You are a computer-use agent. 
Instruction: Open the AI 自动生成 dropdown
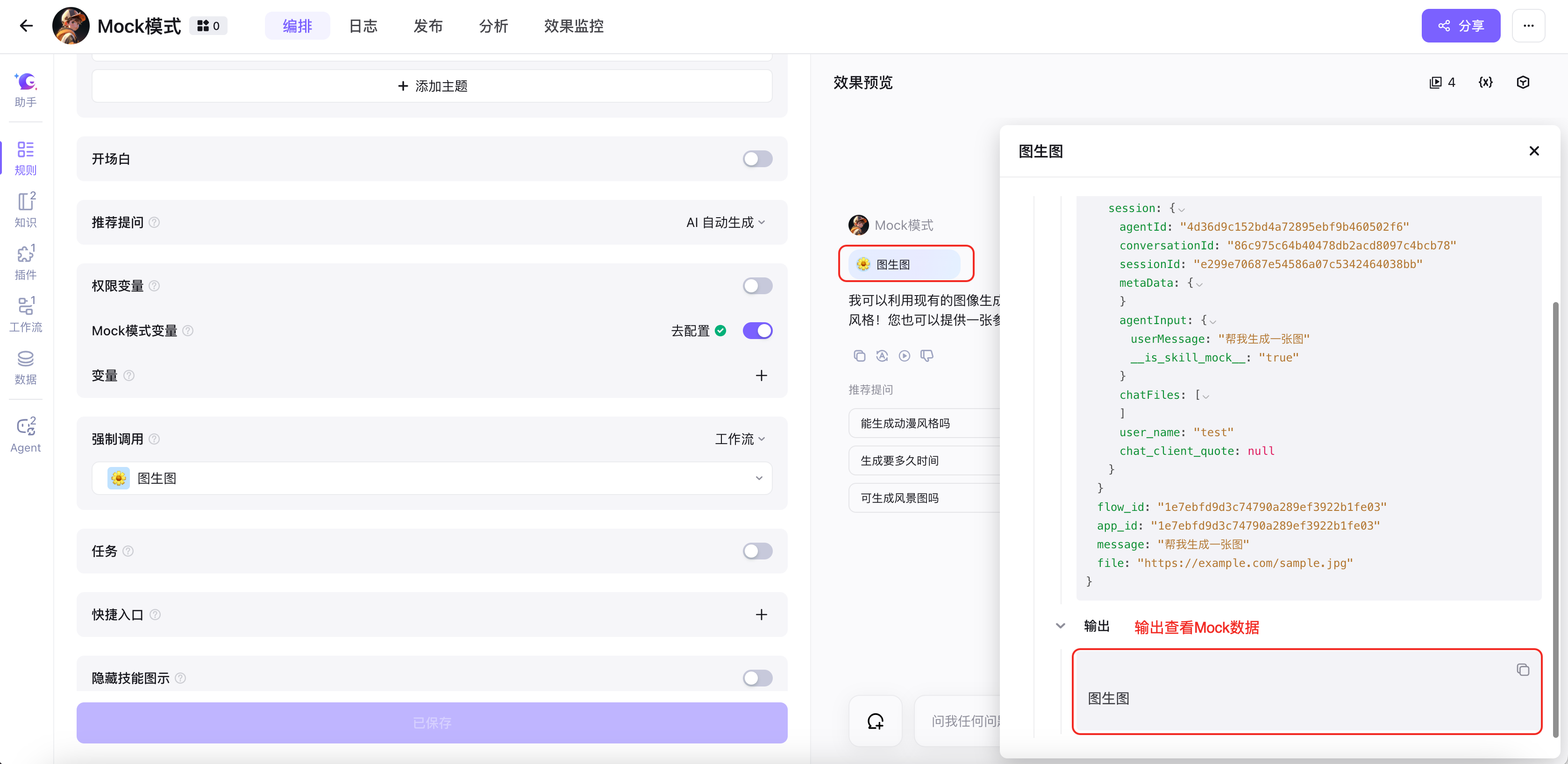[x=726, y=223]
